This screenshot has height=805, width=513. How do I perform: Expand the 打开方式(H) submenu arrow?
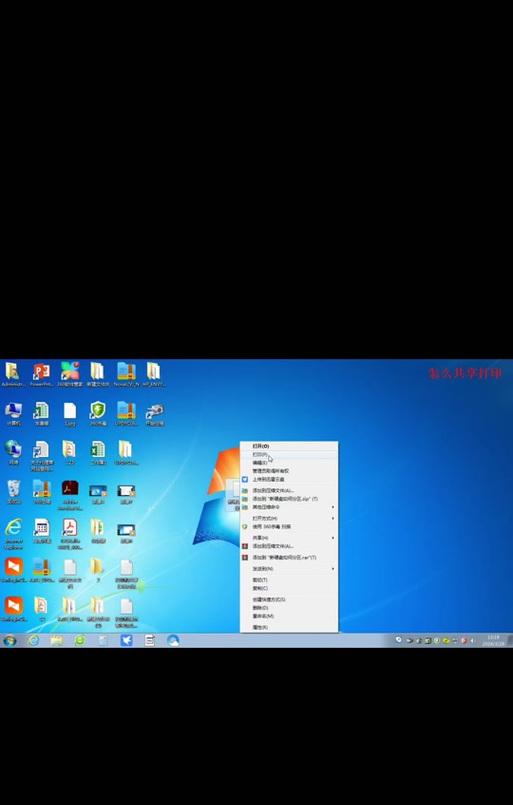[333, 518]
